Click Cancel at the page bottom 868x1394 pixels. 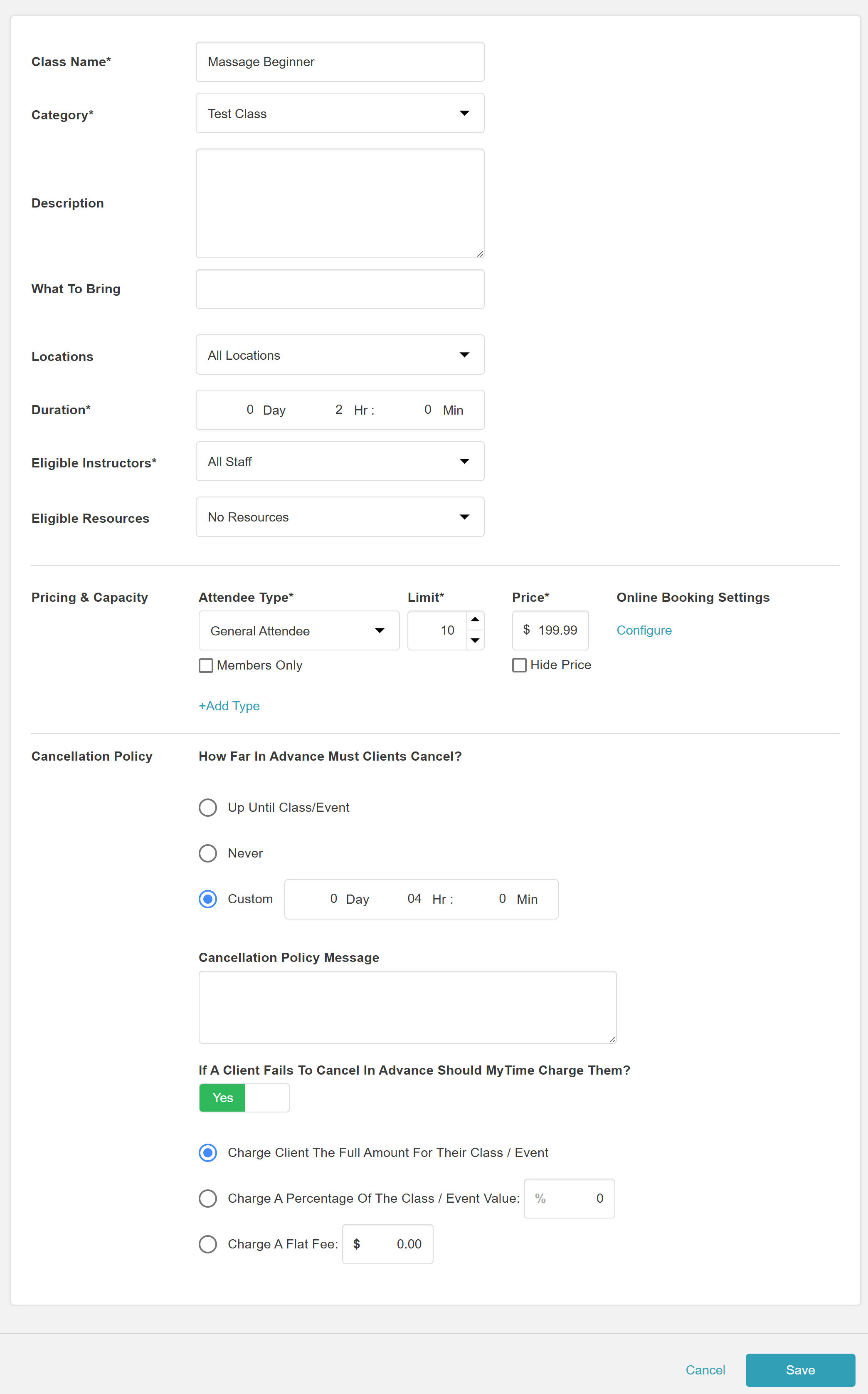coord(705,1370)
